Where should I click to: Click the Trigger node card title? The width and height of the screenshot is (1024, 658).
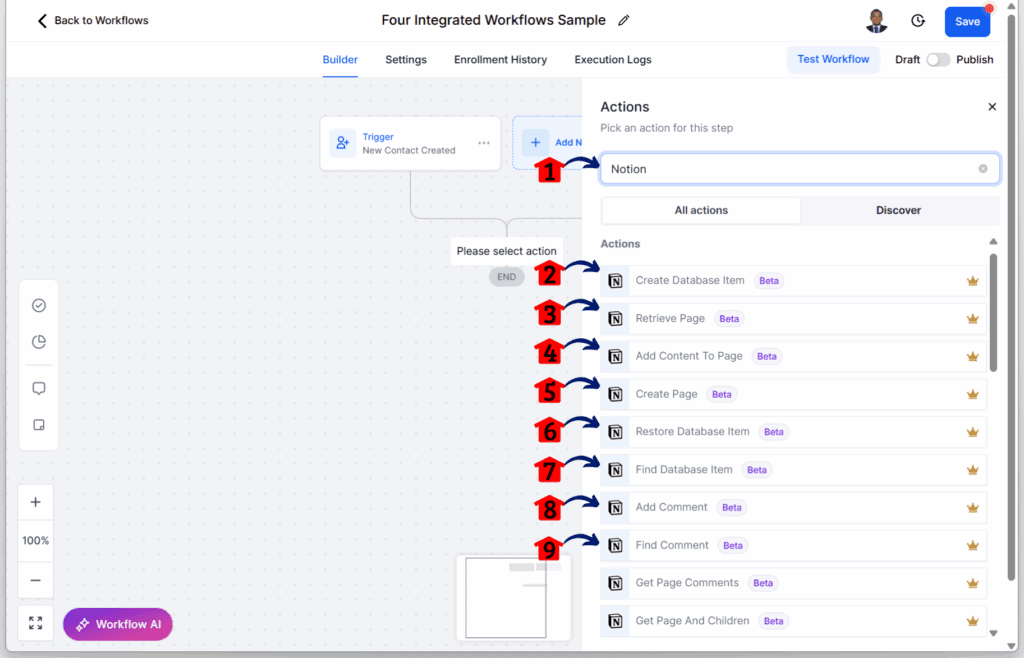coord(378,137)
